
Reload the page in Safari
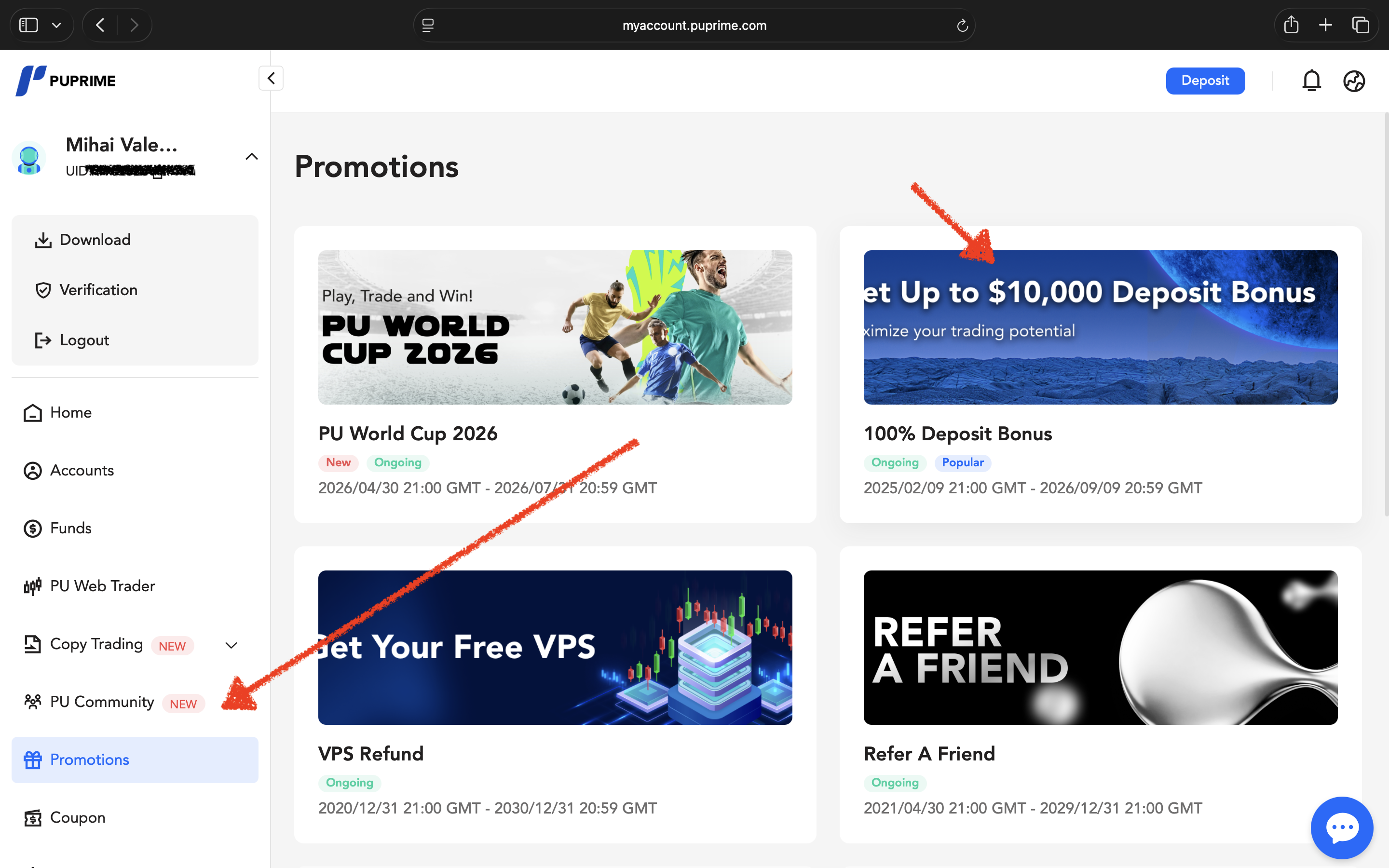pyautogui.click(x=962, y=25)
